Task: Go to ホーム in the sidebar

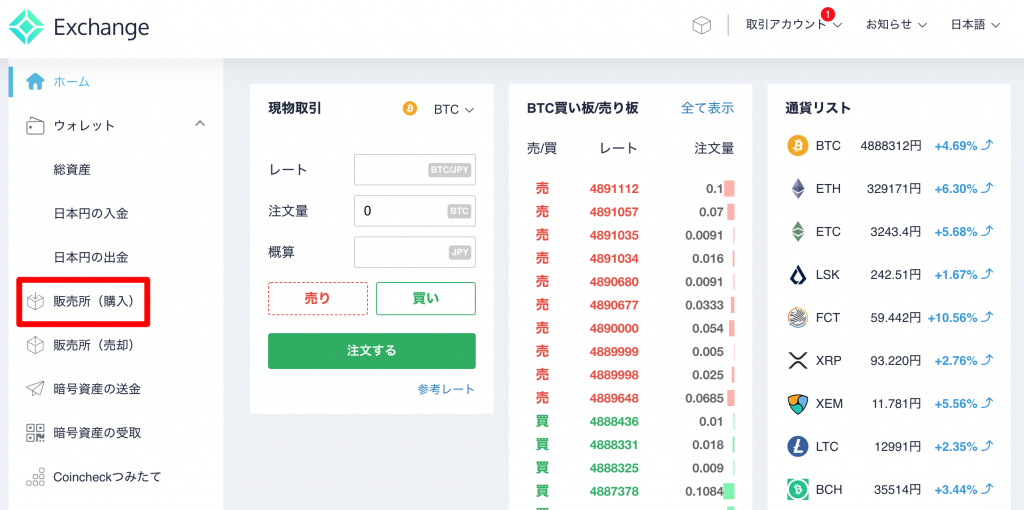Action: 71,81
